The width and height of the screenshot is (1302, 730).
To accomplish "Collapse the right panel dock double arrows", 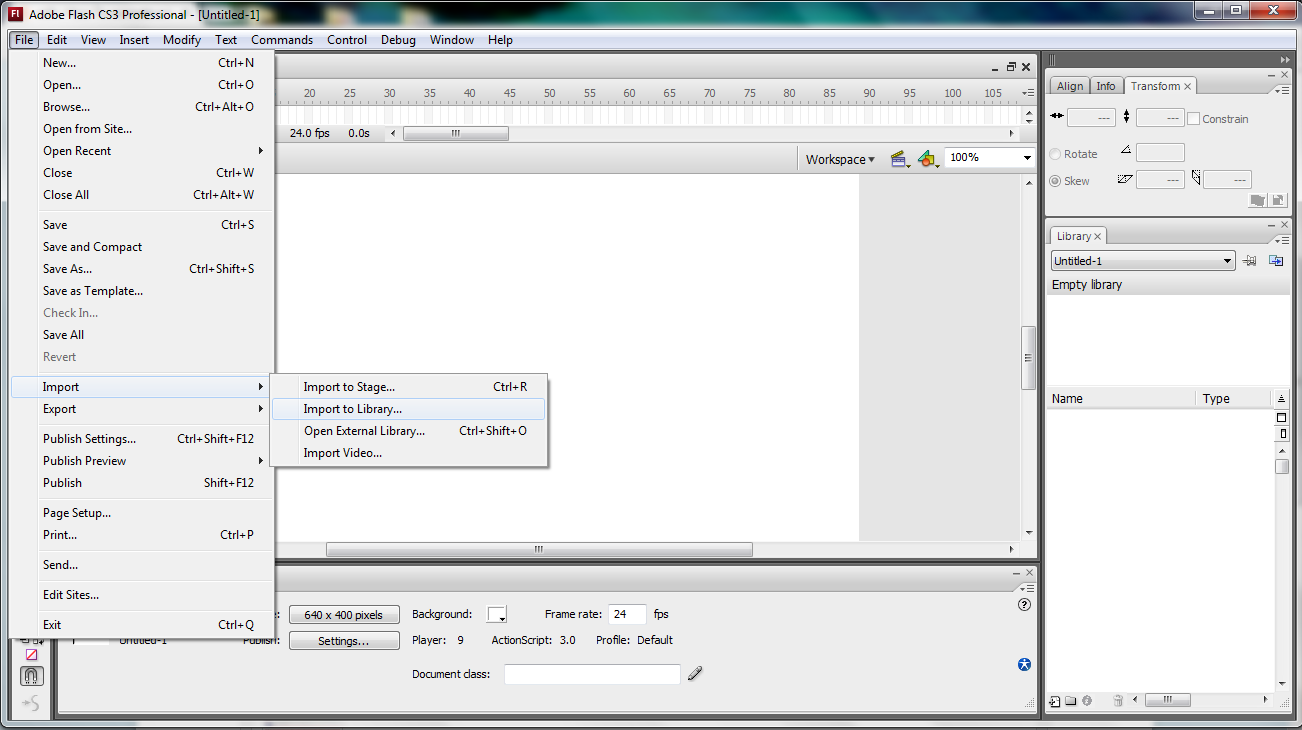I will click(x=1284, y=60).
